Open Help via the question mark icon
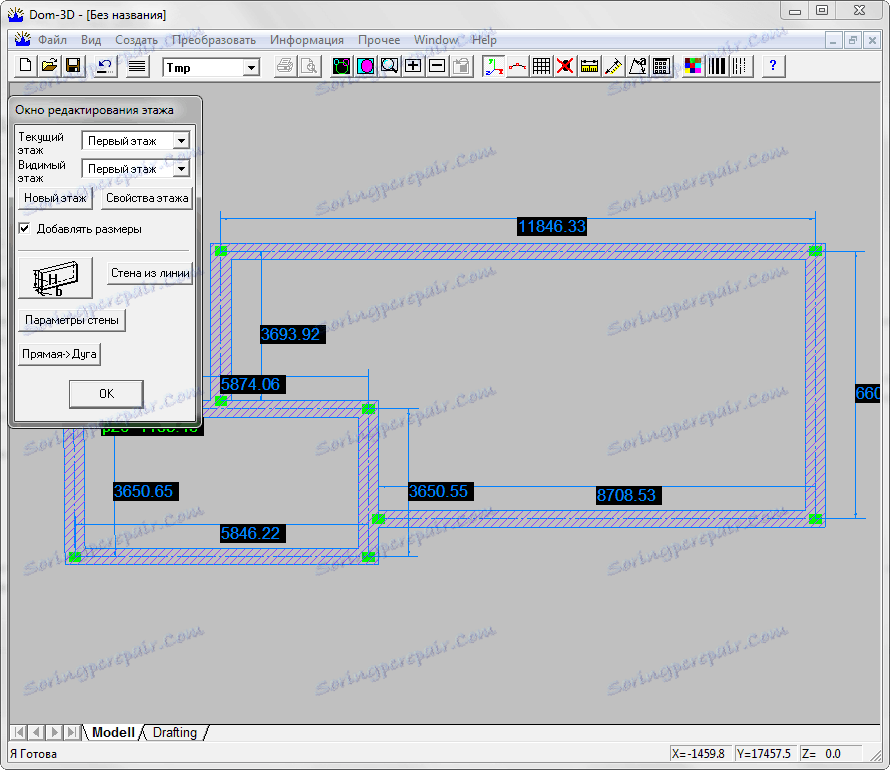 pyautogui.click(x=773, y=66)
